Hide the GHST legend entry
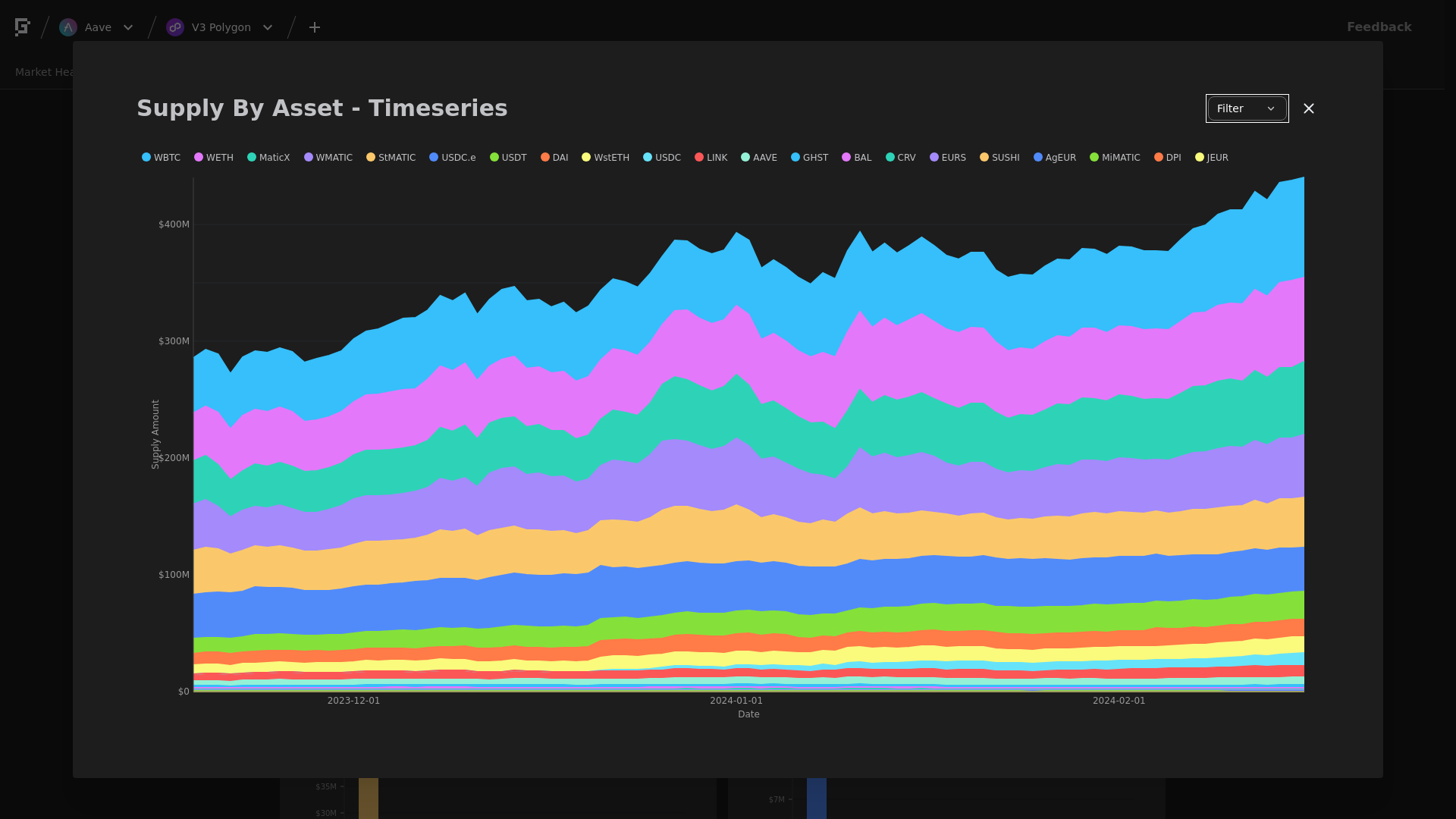Image resolution: width=1456 pixels, height=819 pixels. pyautogui.click(x=809, y=158)
